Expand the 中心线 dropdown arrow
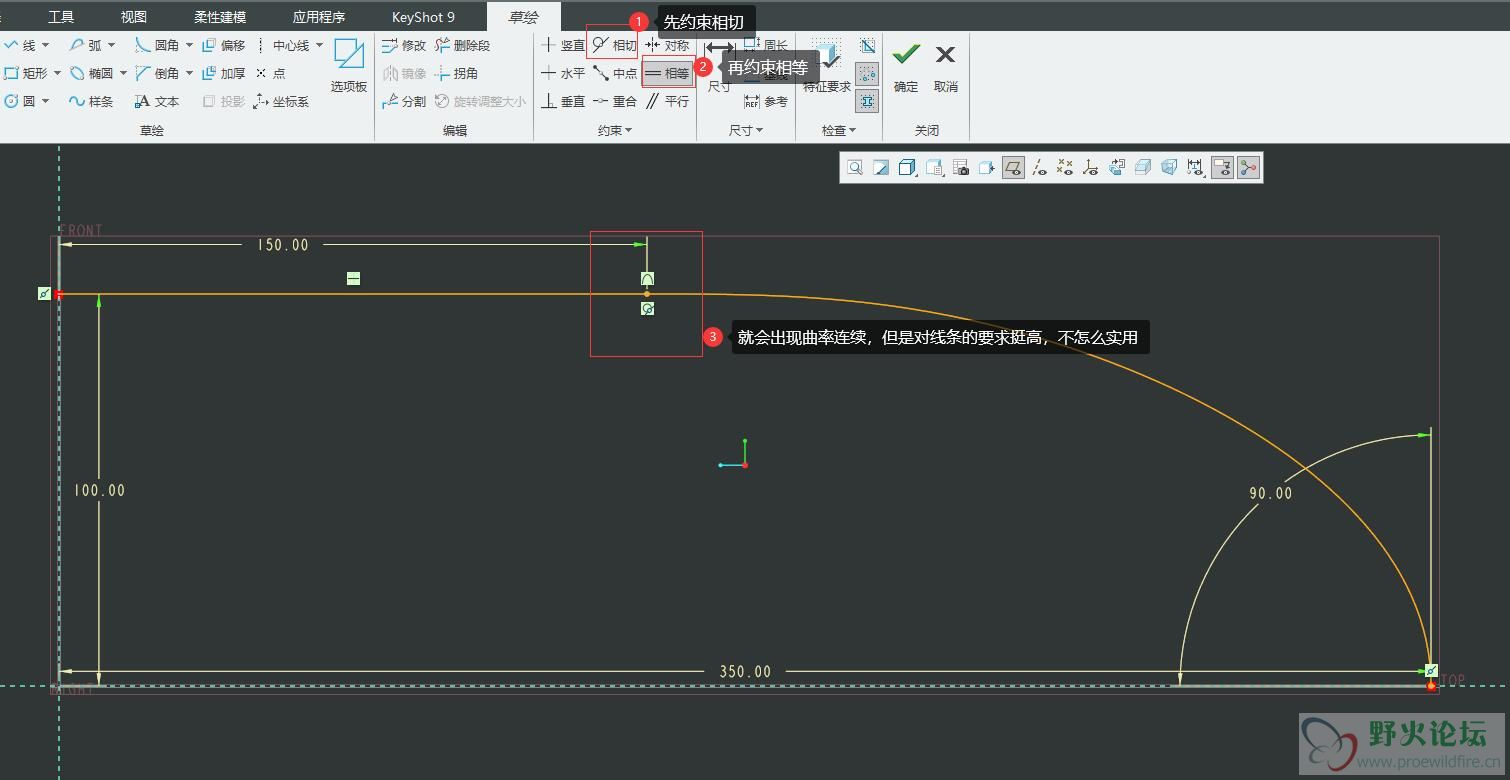The image size is (1510, 780). (x=319, y=45)
